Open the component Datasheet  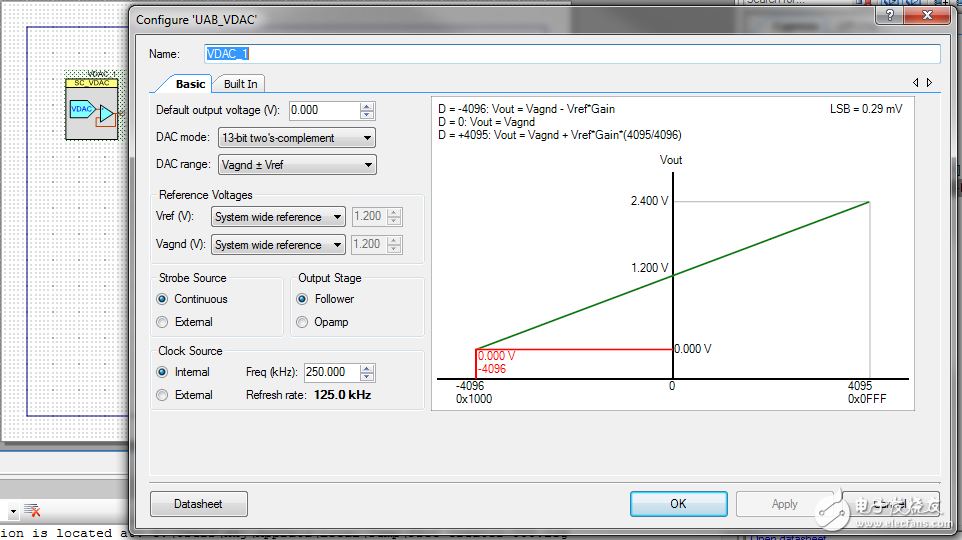198,504
